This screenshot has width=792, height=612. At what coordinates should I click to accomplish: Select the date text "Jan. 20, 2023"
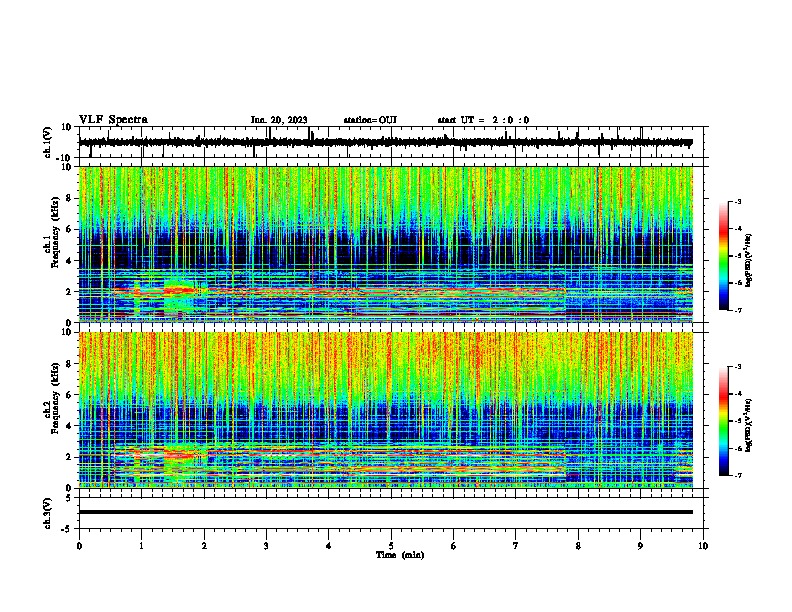279,120
